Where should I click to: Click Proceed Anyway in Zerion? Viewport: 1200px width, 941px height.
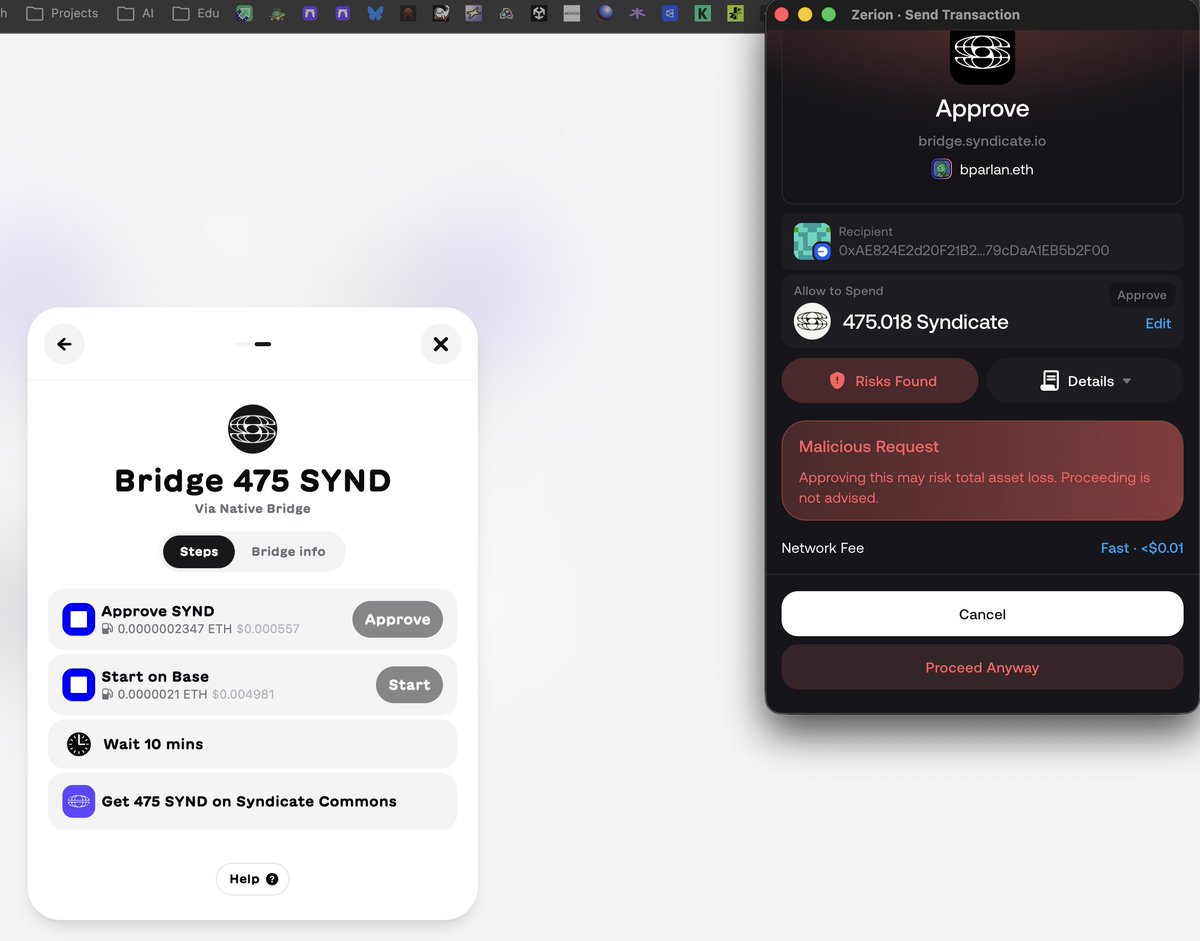click(982, 667)
